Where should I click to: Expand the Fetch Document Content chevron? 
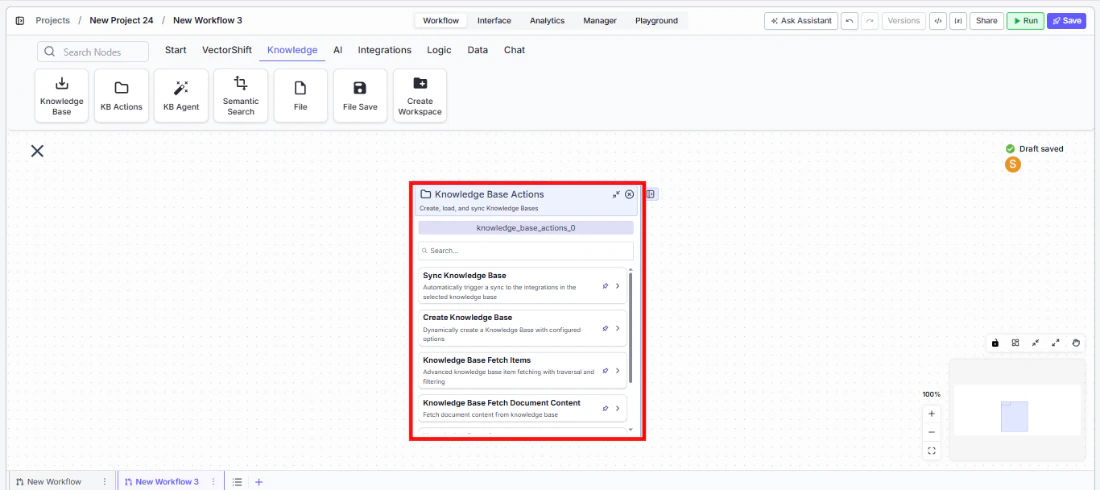[617, 409]
